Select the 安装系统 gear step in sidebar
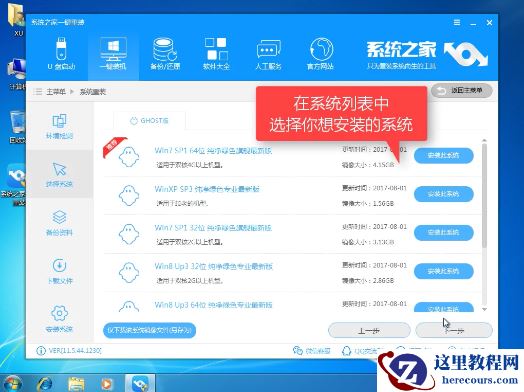Viewport: 524px width, 392px height. pos(59,319)
